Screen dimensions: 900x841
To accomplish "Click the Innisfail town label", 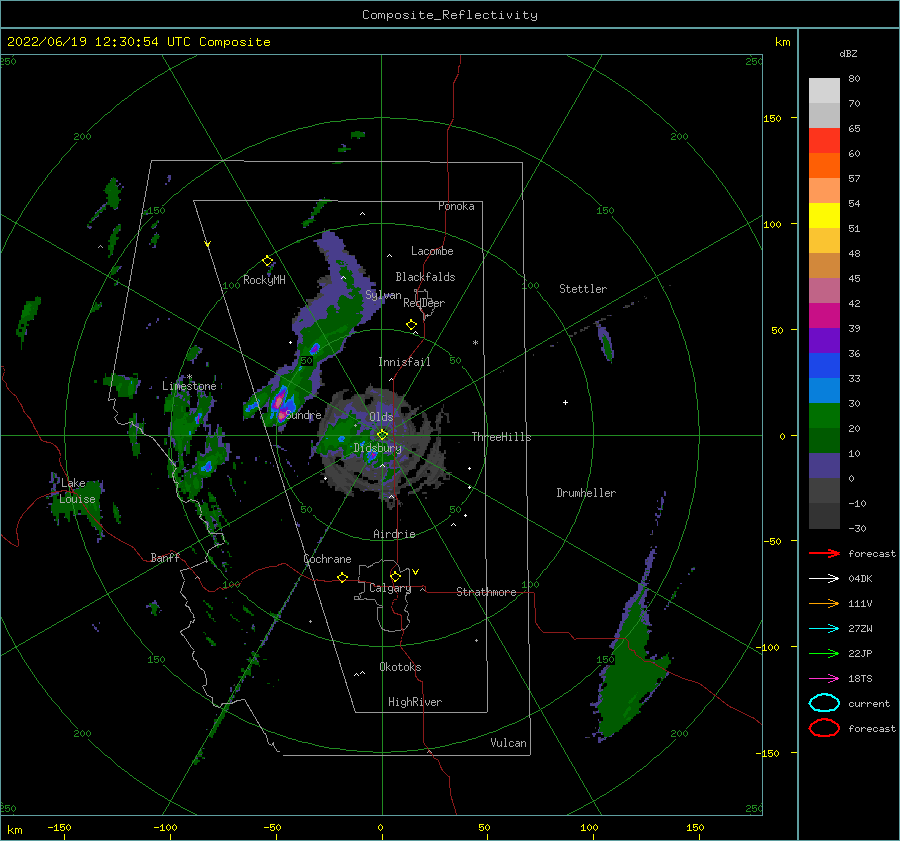I will tap(404, 362).
